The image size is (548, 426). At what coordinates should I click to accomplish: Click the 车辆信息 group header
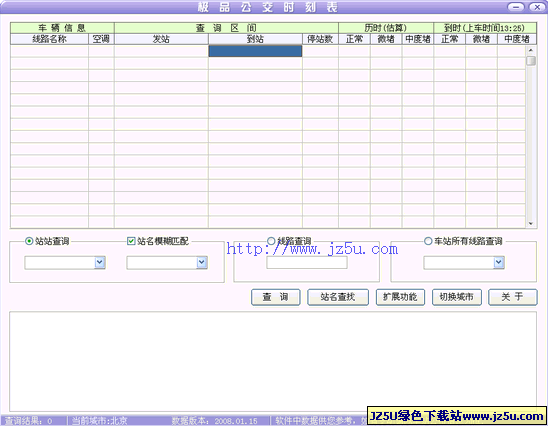[62, 28]
